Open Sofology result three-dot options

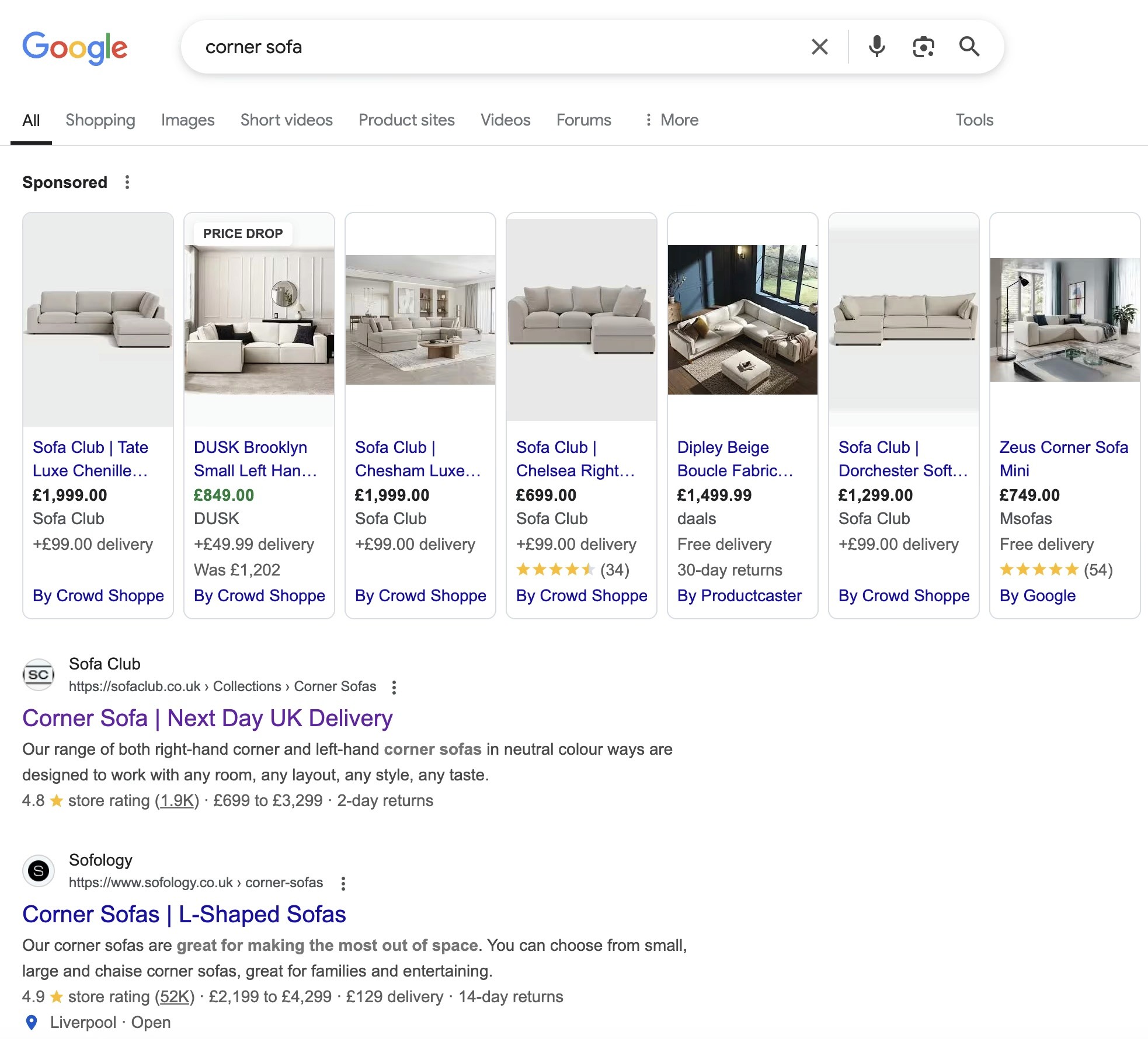point(343,883)
